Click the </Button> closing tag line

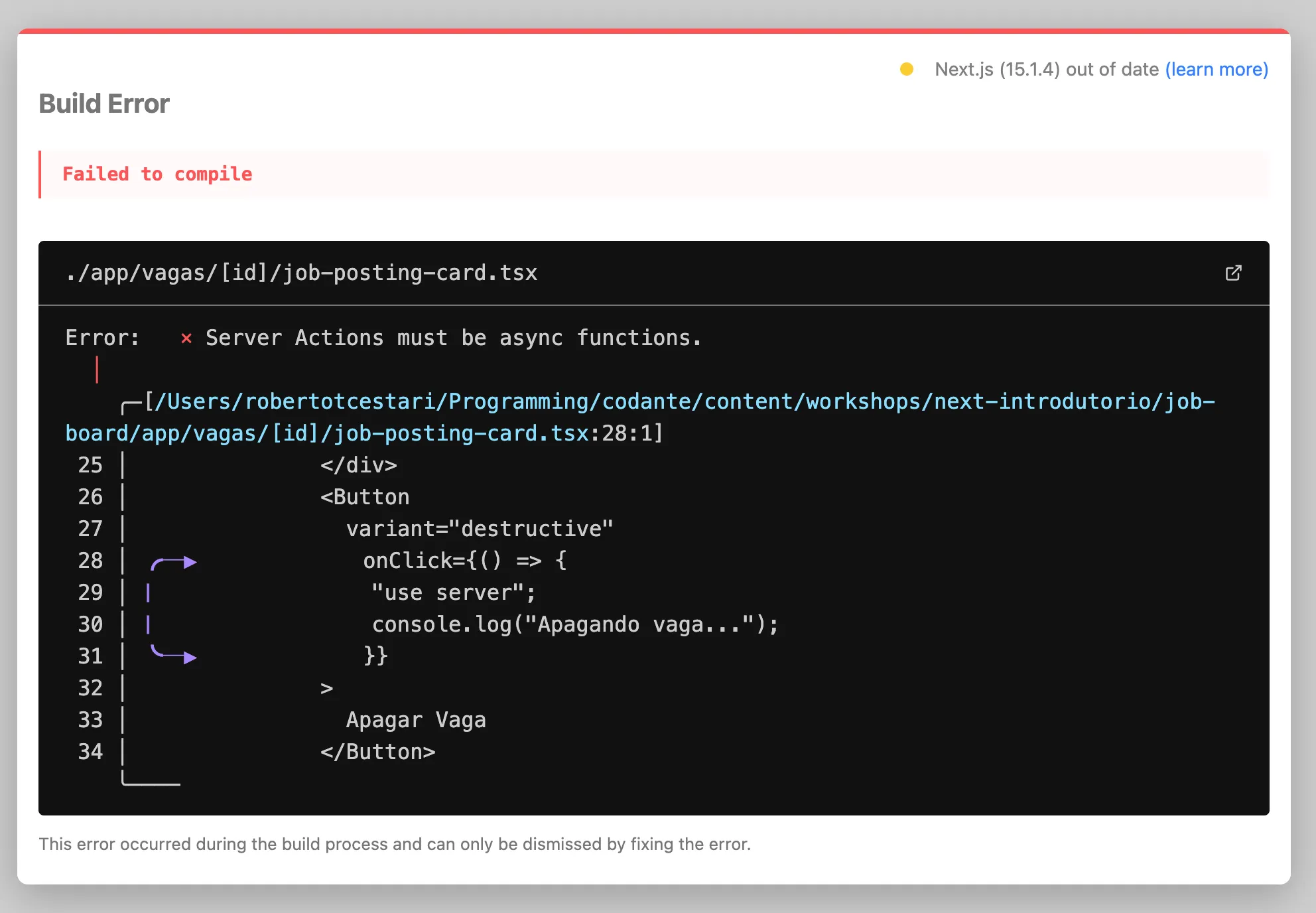[x=377, y=752]
